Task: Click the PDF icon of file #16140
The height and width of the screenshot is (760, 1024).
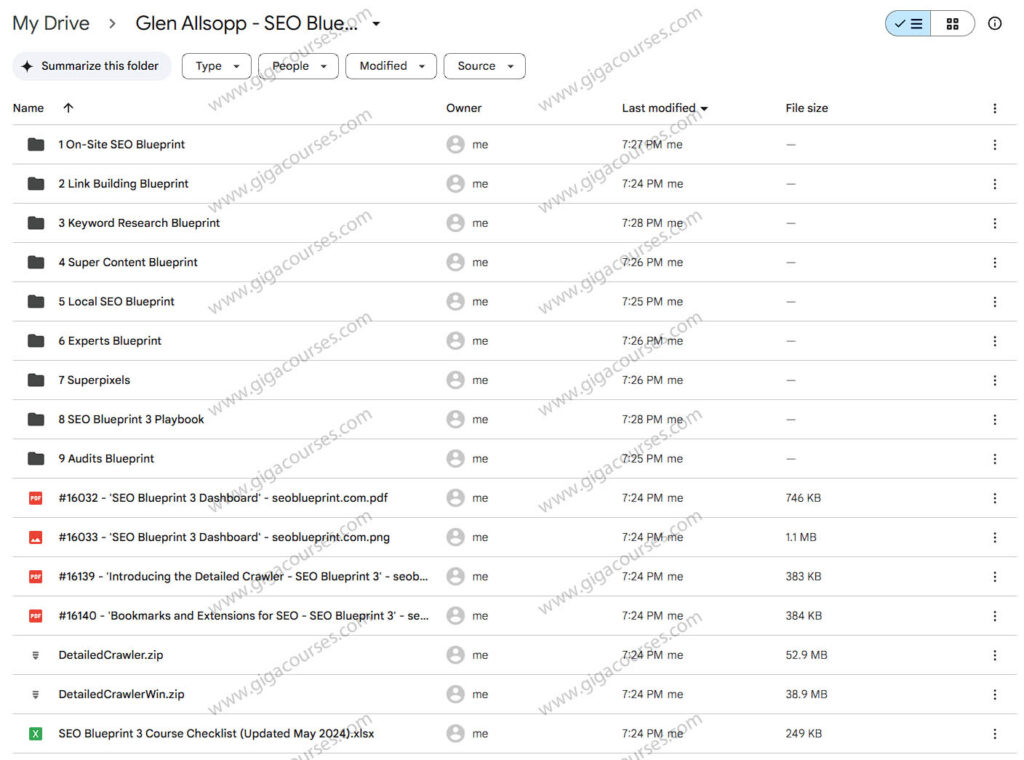Action: [x=36, y=615]
